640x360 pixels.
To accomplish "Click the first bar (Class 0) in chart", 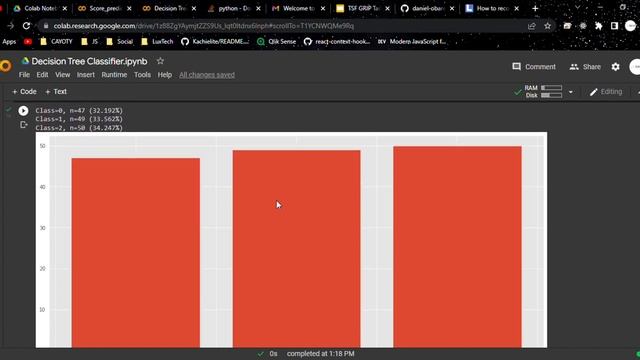I will coord(136,253).
